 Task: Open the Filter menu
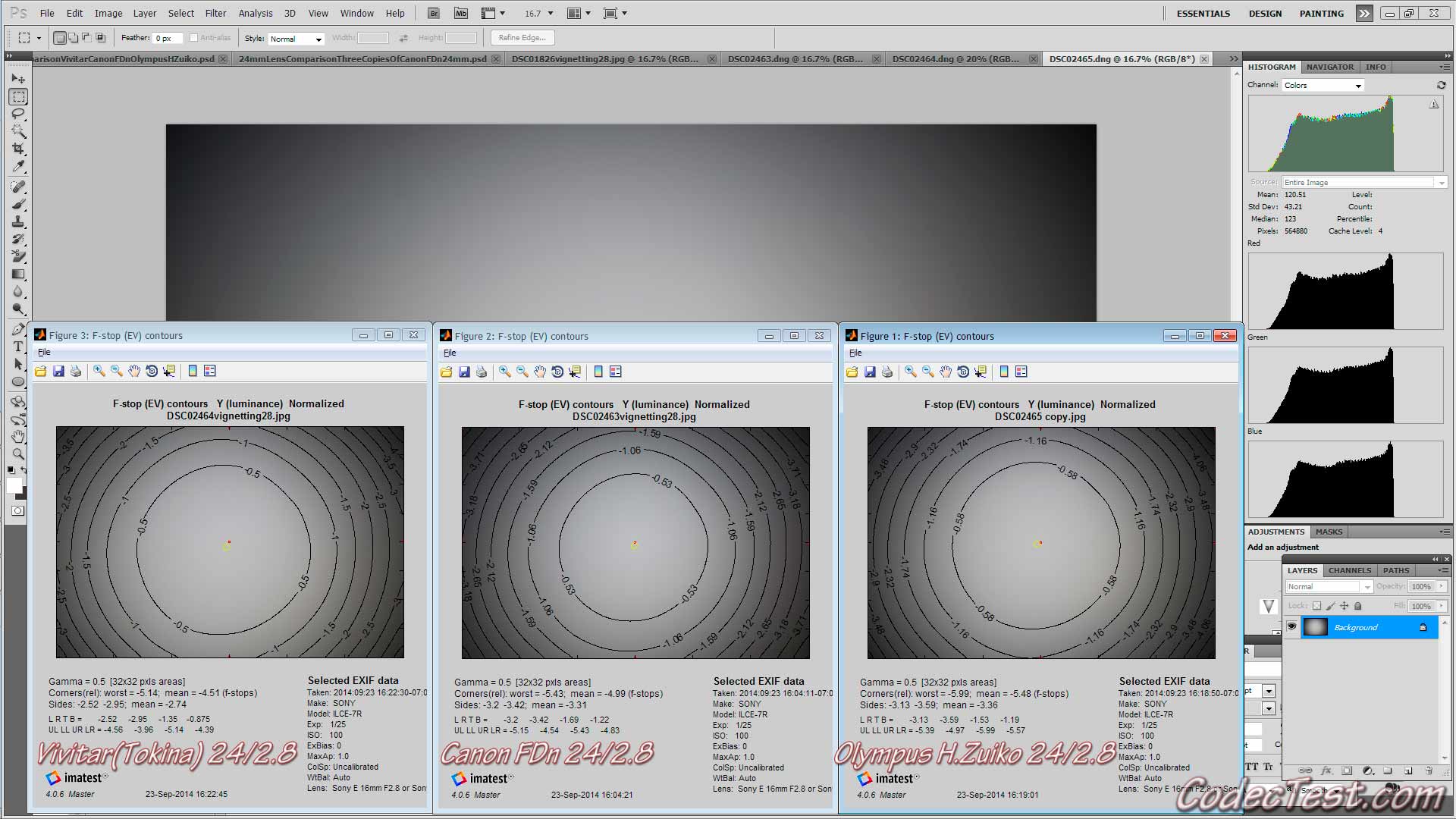215,13
